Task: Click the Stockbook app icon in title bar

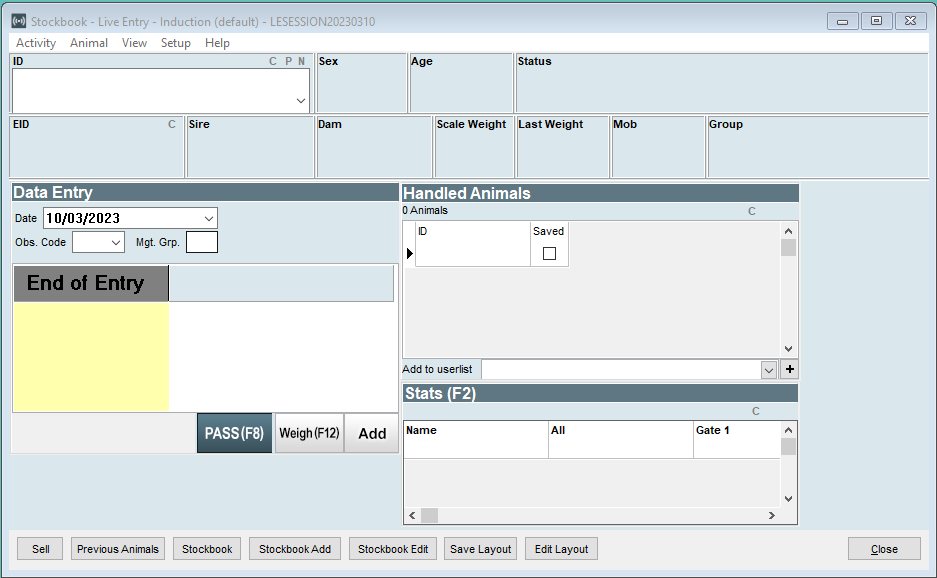Action: pos(19,22)
